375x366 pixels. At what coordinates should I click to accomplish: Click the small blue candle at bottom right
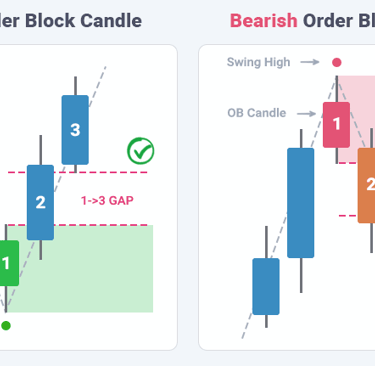pyautogui.click(x=266, y=286)
